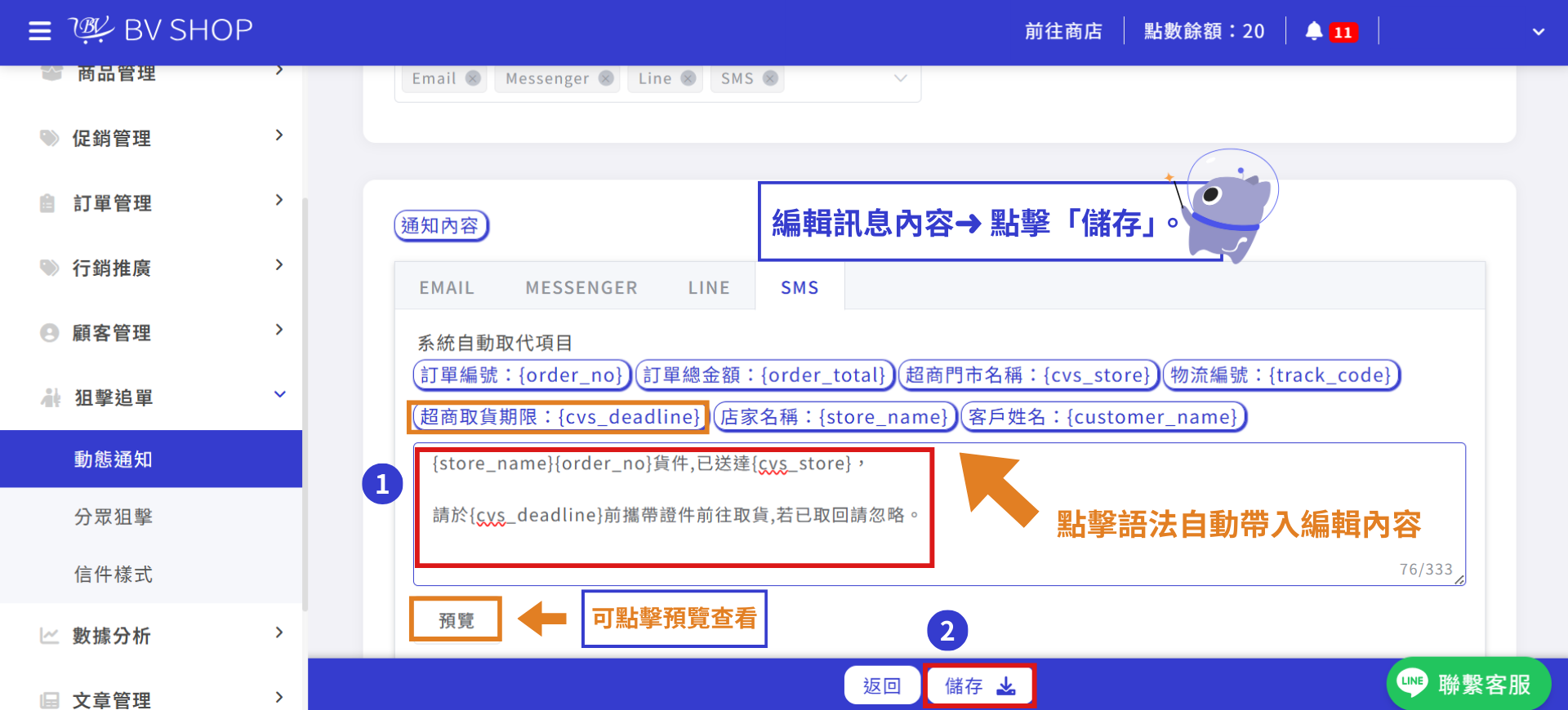Screen dimensions: 1568x710
Task: Switch to the EMAIL tab
Action: click(x=447, y=287)
